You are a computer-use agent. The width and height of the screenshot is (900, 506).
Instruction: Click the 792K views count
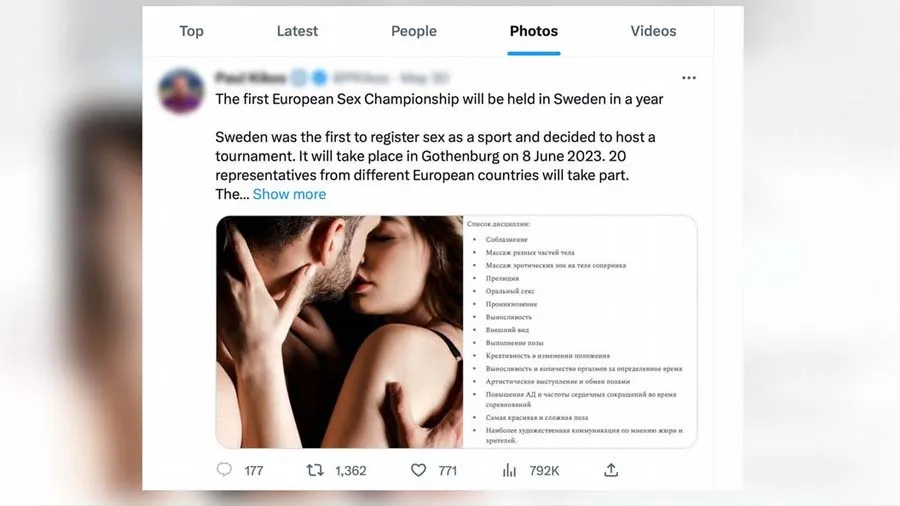coord(544,470)
